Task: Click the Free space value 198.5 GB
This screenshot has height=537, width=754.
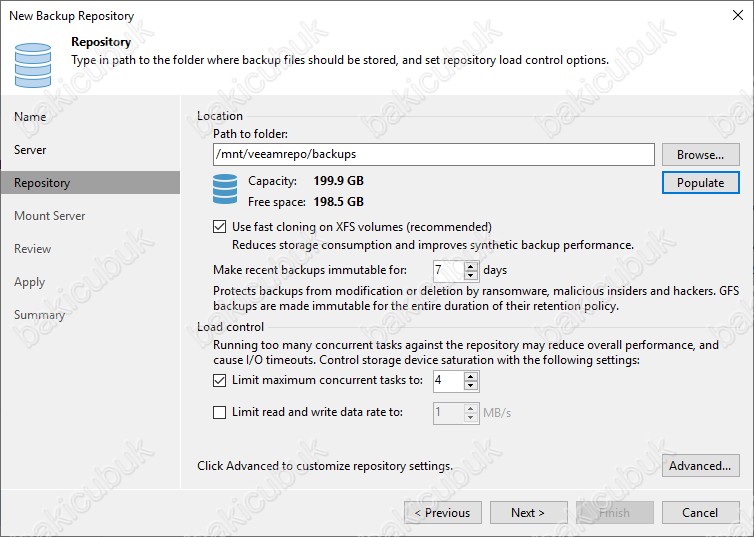Action: pos(339,202)
